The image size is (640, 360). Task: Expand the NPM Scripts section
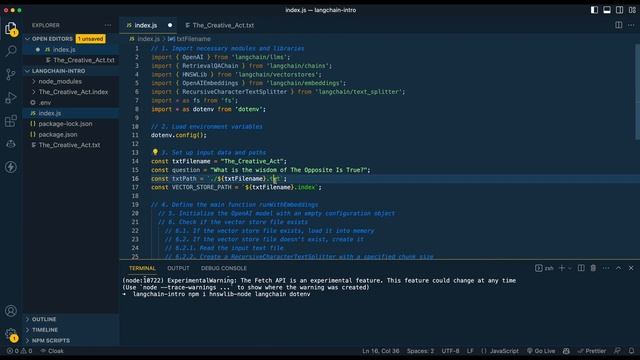(x=51, y=340)
